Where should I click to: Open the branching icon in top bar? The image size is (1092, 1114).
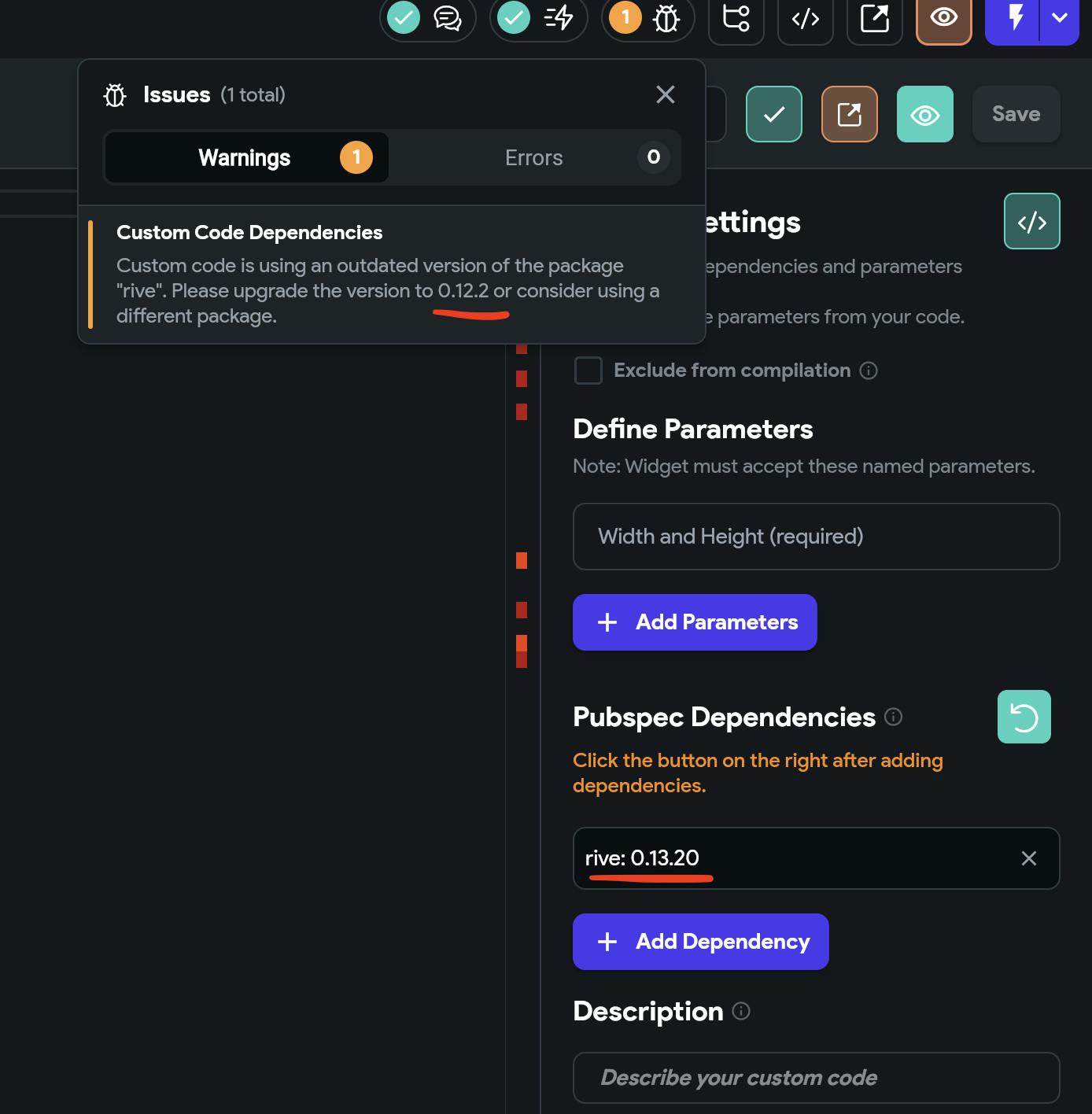click(736, 17)
